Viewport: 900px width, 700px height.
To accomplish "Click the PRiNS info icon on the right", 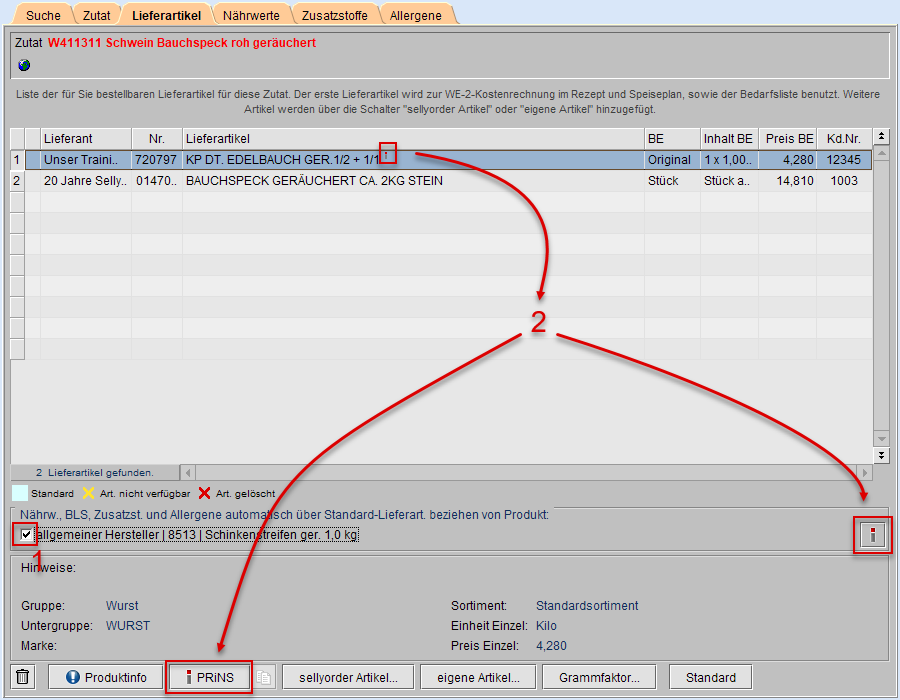I will pyautogui.click(x=873, y=536).
